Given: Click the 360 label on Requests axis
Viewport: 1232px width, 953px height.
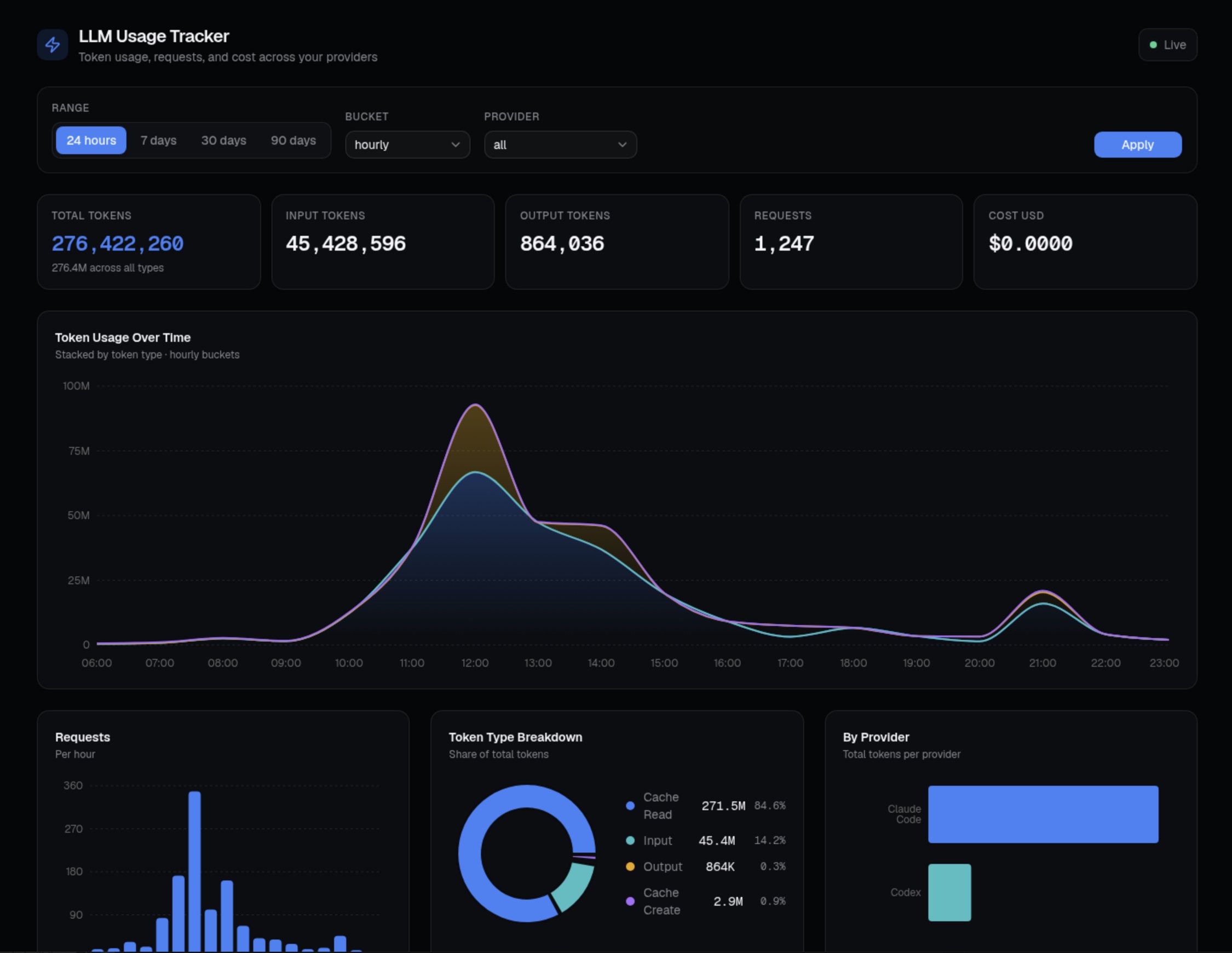Looking at the screenshot, I should point(73,785).
